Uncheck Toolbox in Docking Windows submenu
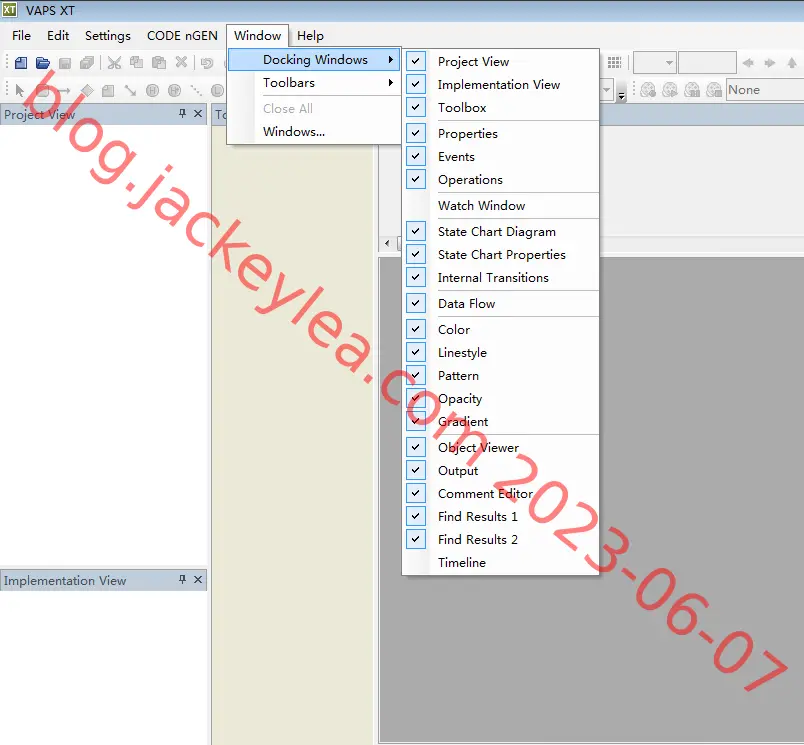This screenshot has width=804, height=745. (416, 107)
